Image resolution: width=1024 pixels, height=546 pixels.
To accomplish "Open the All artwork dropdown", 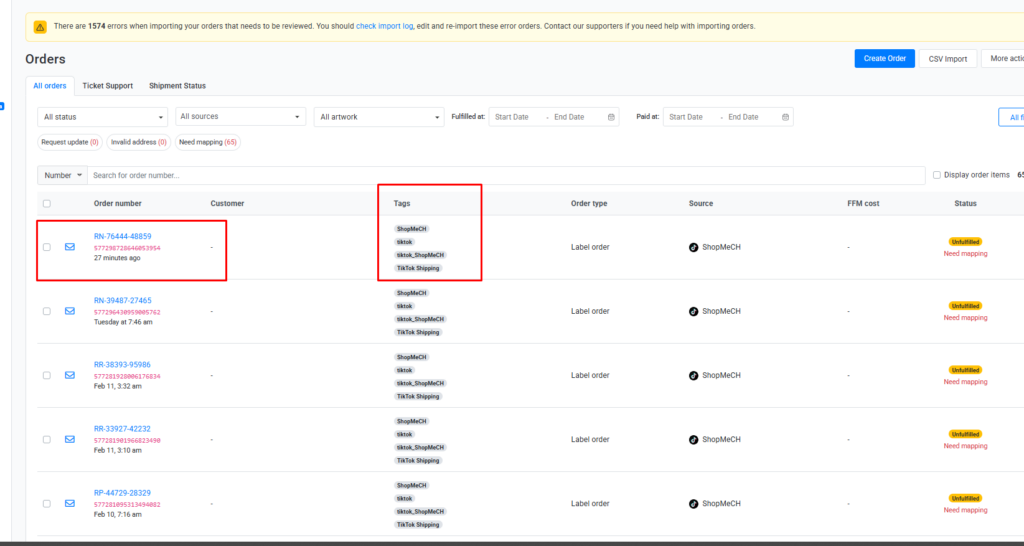I will [378, 117].
